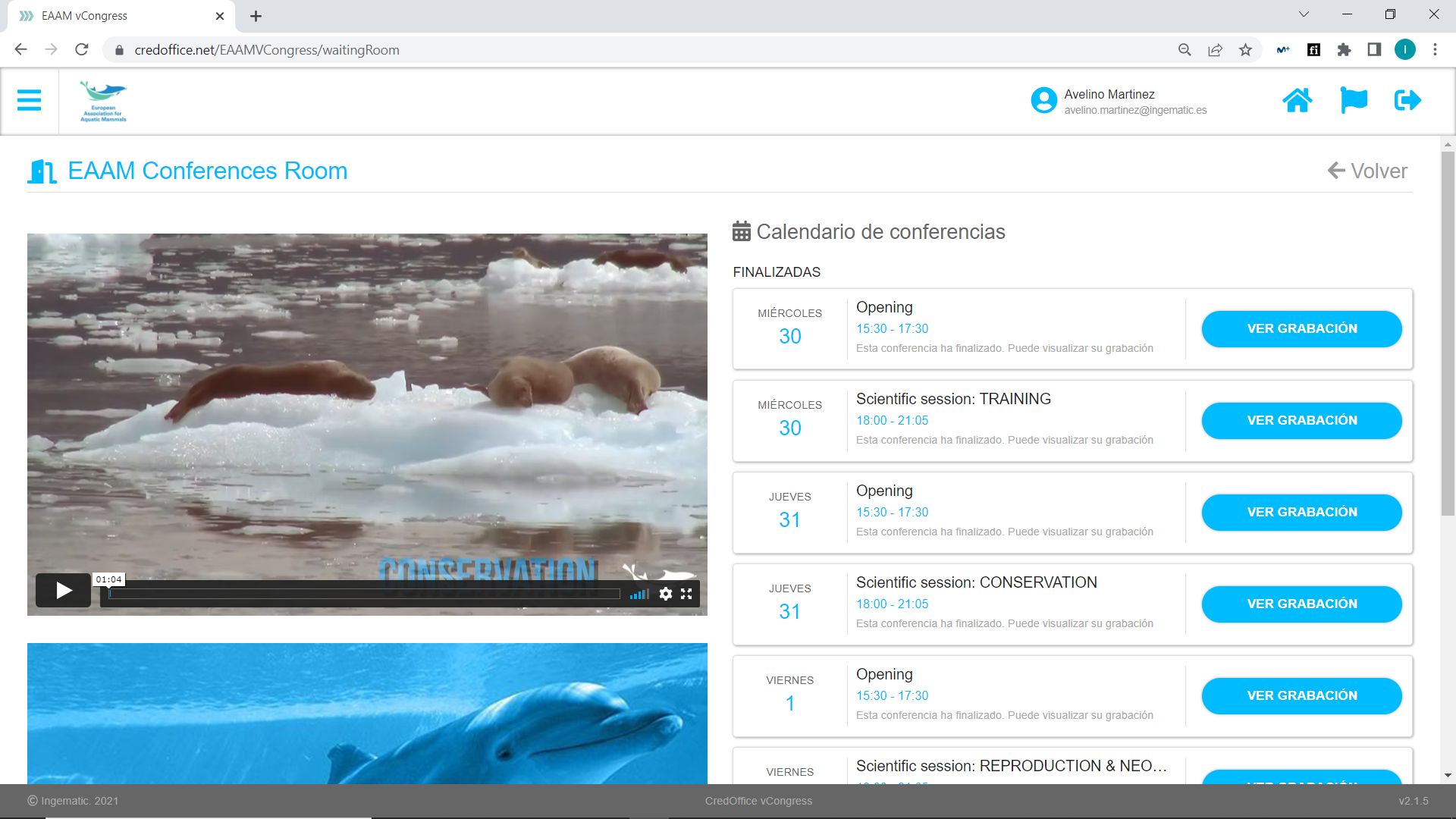Bookmark the page with the star icon
The width and height of the screenshot is (1456, 819).
(1245, 50)
